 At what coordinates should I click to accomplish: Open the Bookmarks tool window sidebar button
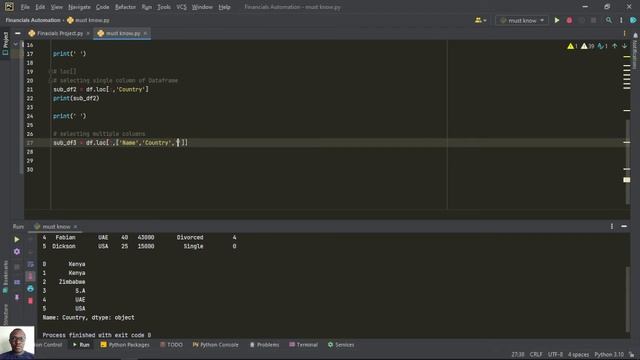(x=5, y=277)
